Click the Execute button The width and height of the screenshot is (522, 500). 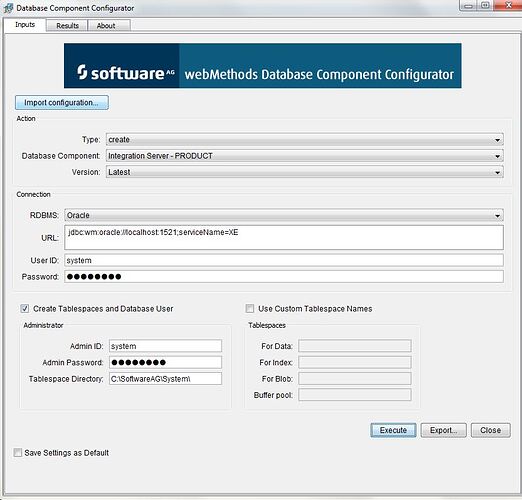393,430
